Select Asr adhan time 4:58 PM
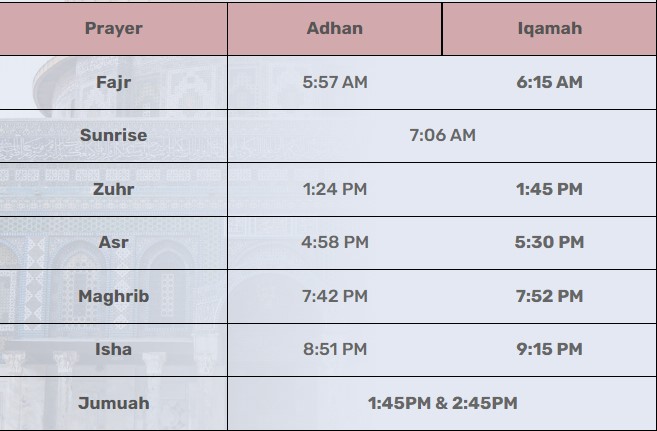657x431 pixels. pyautogui.click(x=335, y=242)
